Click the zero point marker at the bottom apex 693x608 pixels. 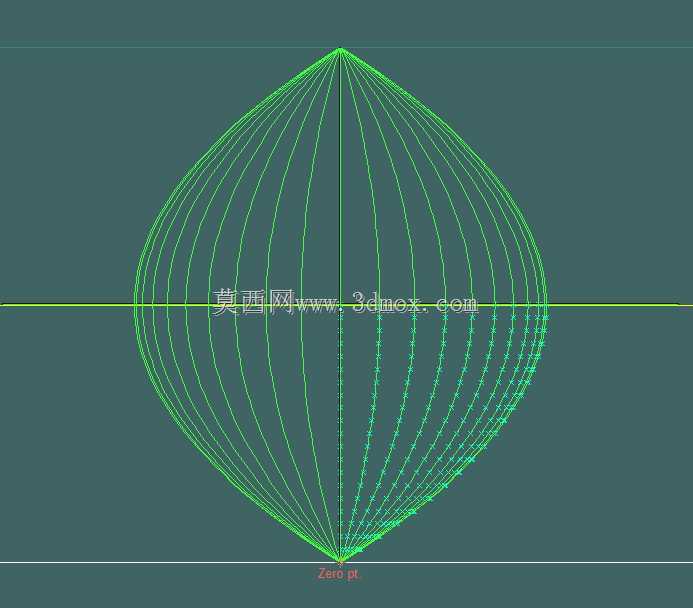coord(340,562)
